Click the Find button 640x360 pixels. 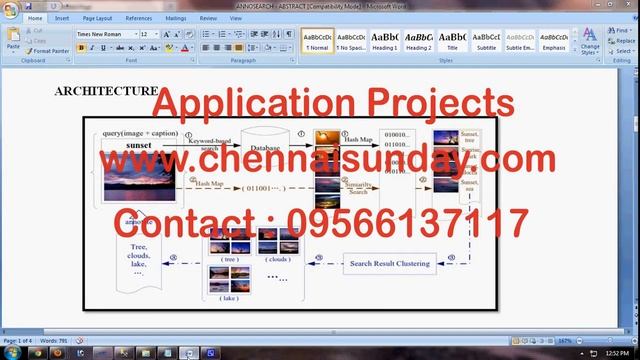tap(620, 31)
